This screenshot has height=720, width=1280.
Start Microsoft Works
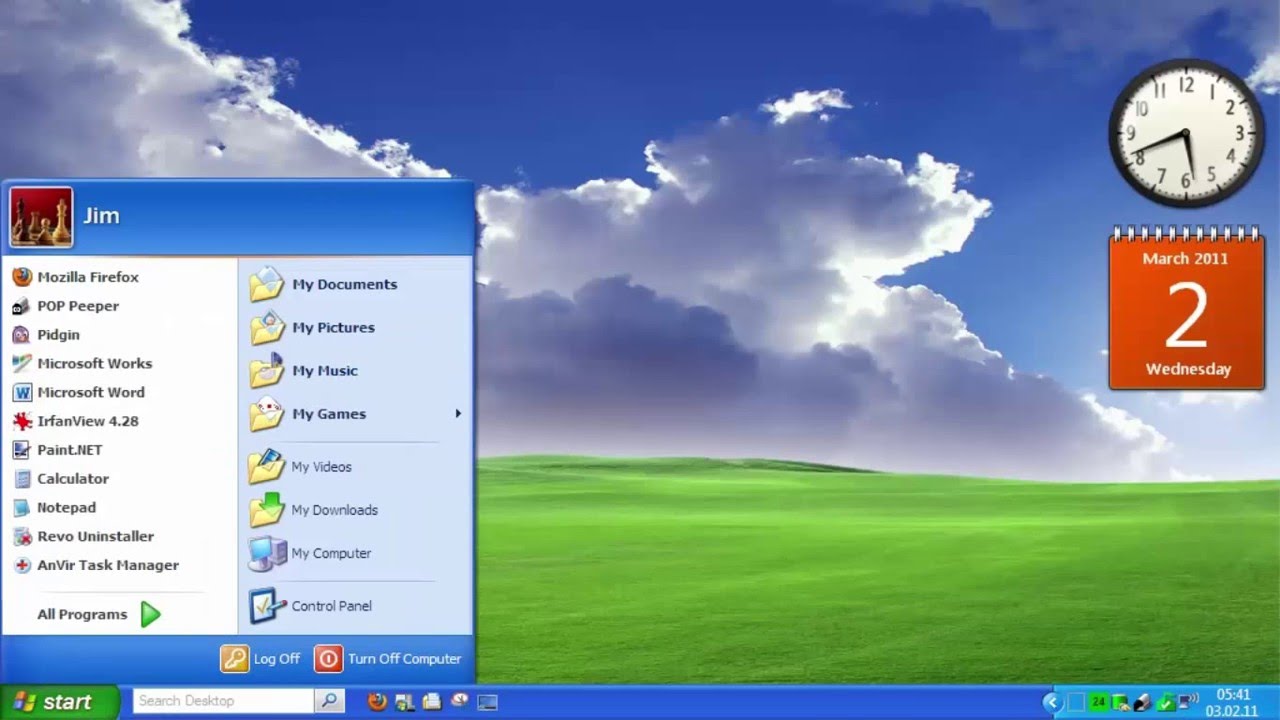pos(82,364)
